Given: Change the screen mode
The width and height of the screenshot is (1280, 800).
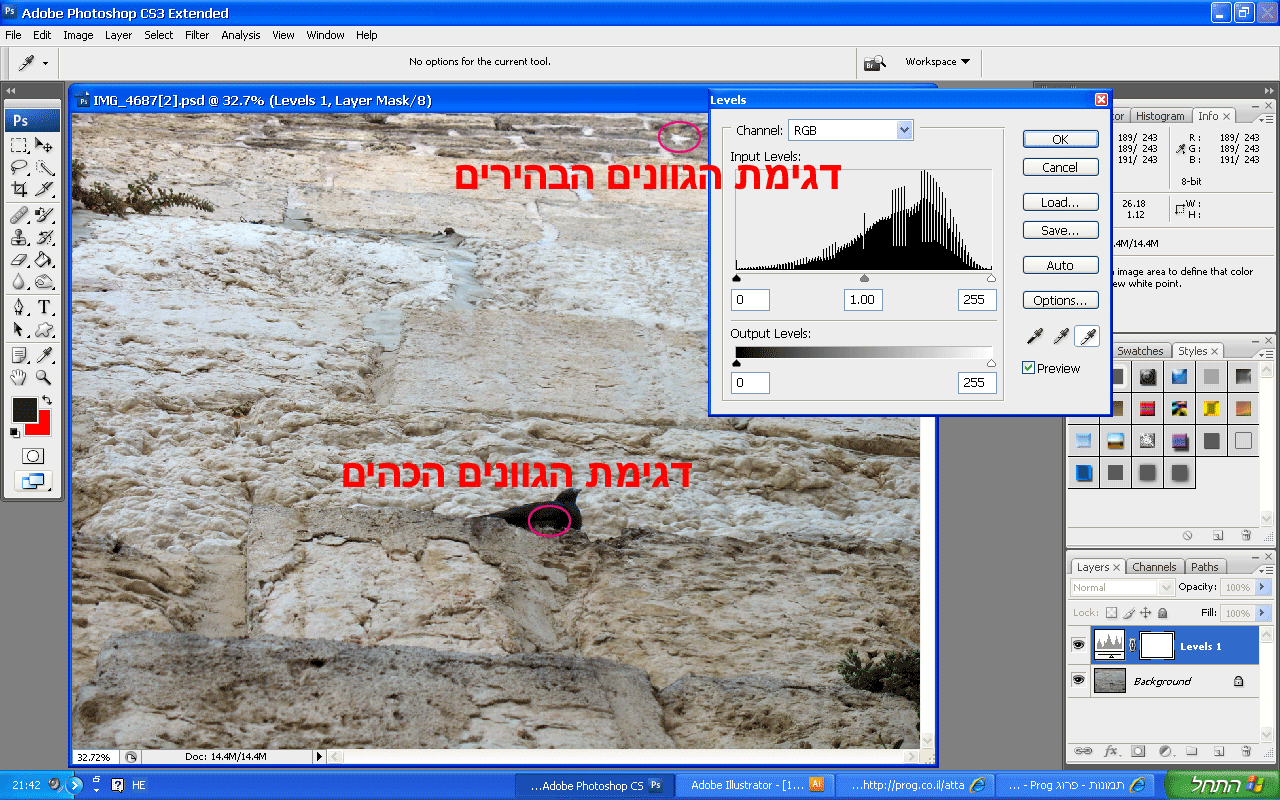Looking at the screenshot, I should point(32,482).
